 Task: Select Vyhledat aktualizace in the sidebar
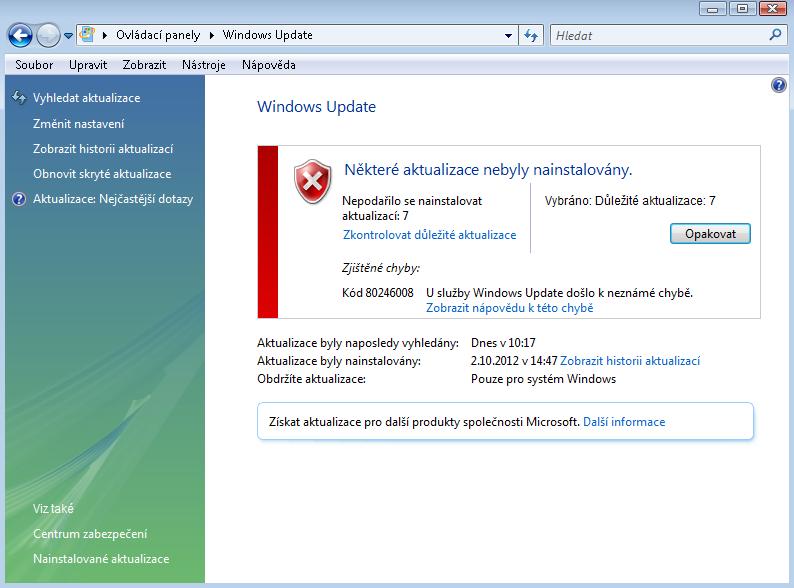pos(86,98)
